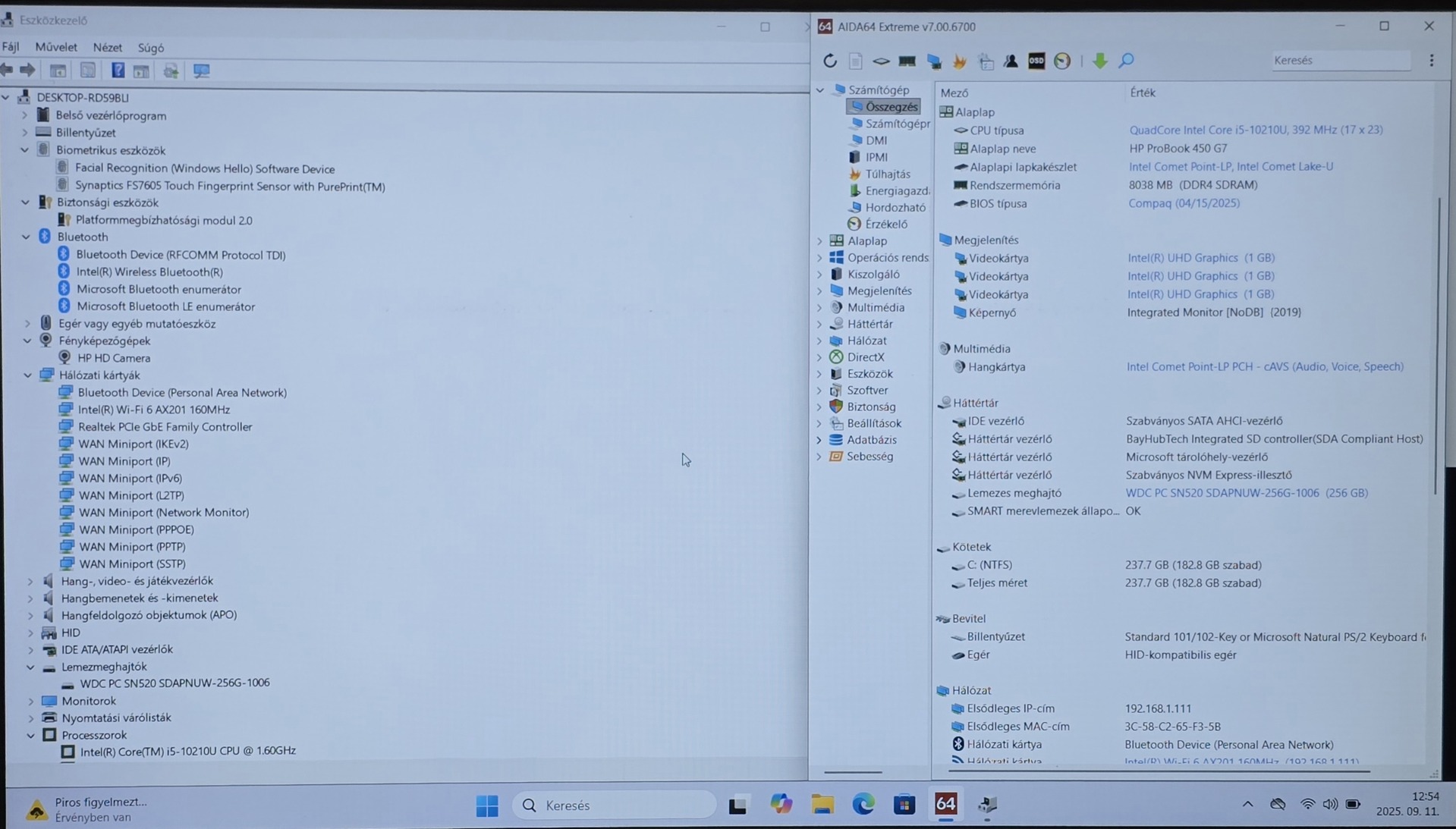Image resolution: width=1456 pixels, height=829 pixels.
Task: Open the Fájl menu
Action: point(11,47)
